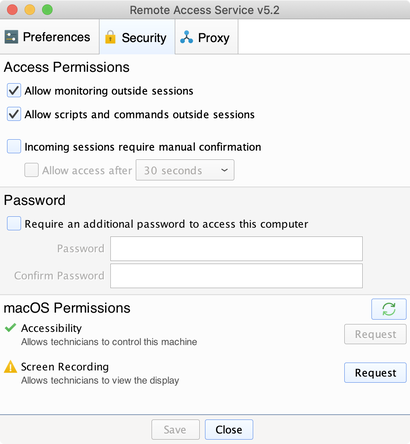Click the Close button
Image resolution: width=410 pixels, height=444 pixels.
point(229,430)
